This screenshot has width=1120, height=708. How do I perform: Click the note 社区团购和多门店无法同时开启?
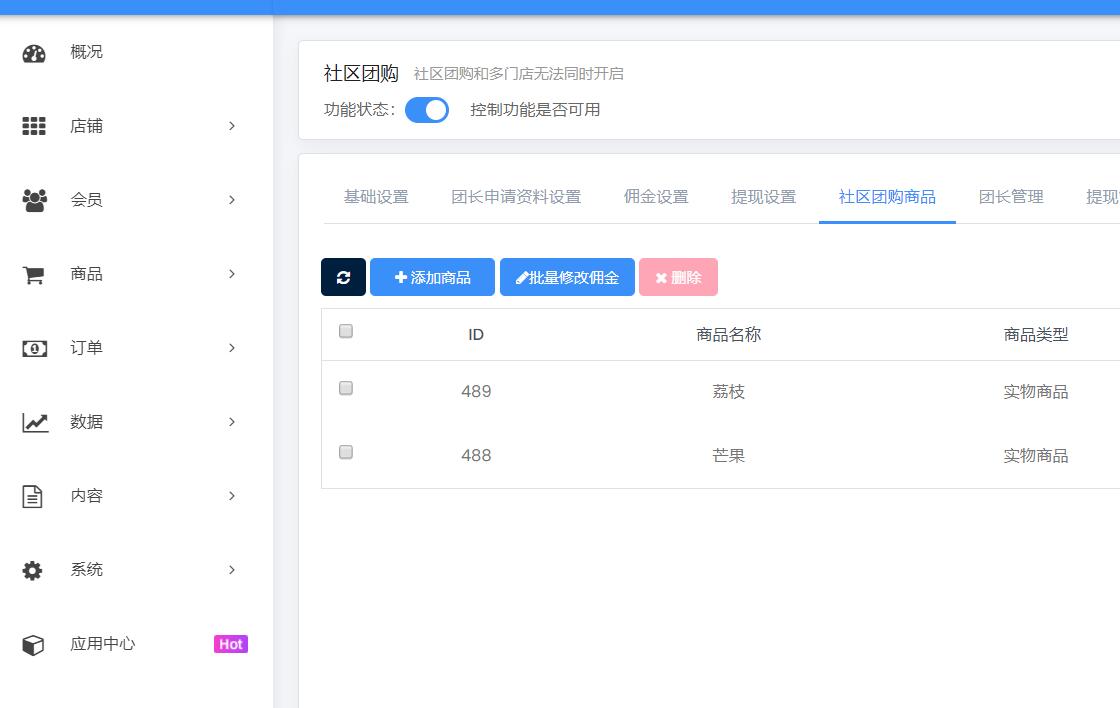519,74
